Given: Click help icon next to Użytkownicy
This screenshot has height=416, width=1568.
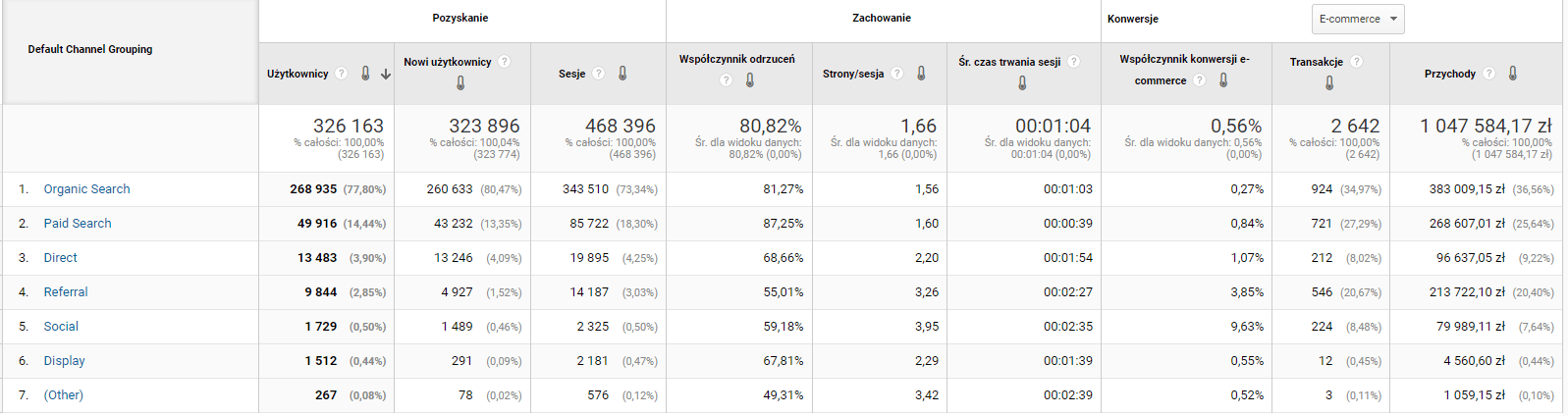Looking at the screenshot, I should tap(342, 74).
